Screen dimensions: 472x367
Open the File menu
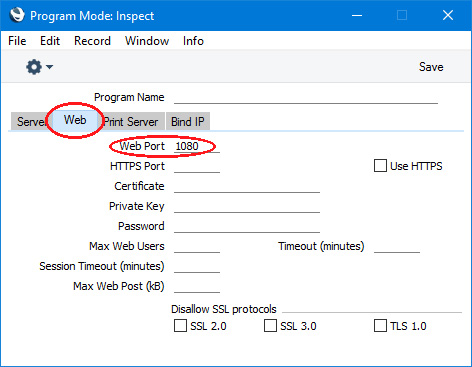click(x=17, y=41)
